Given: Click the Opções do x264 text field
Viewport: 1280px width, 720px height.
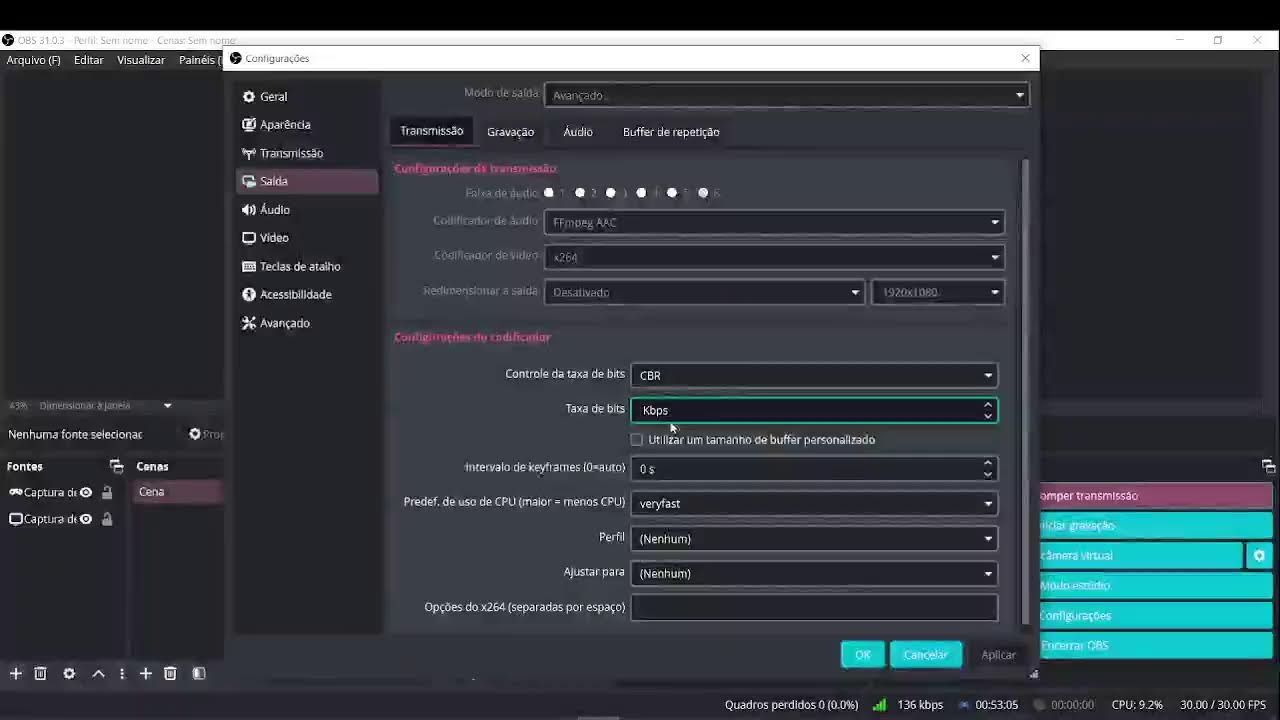Looking at the screenshot, I should tap(814, 607).
